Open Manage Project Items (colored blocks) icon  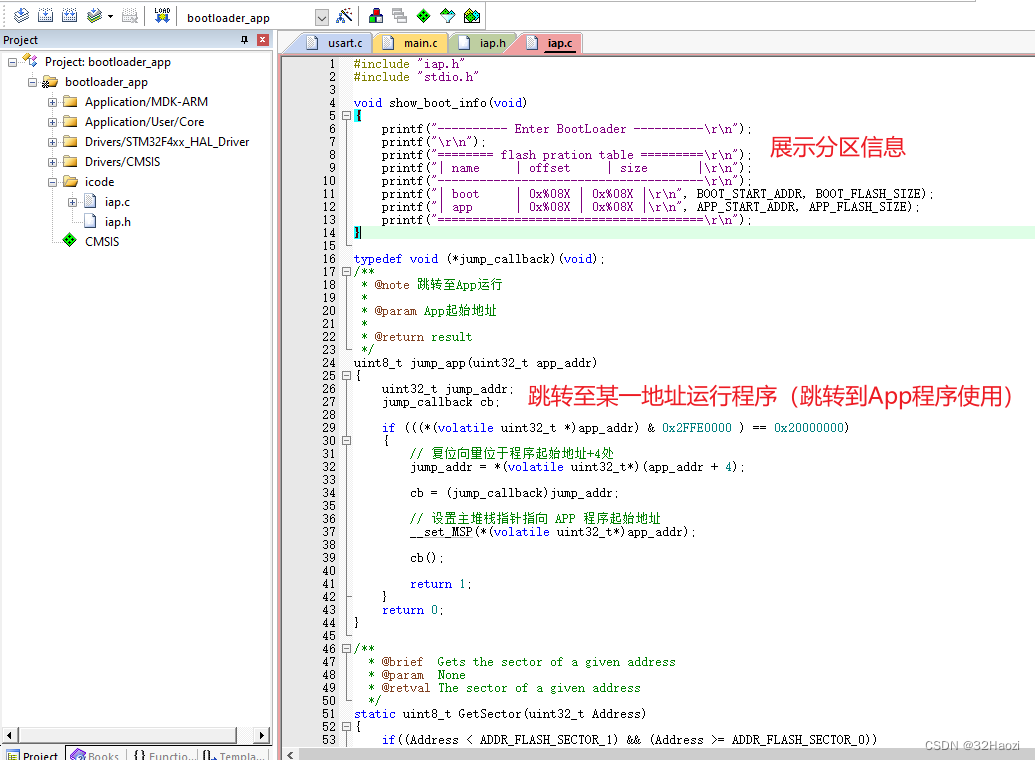[376, 16]
